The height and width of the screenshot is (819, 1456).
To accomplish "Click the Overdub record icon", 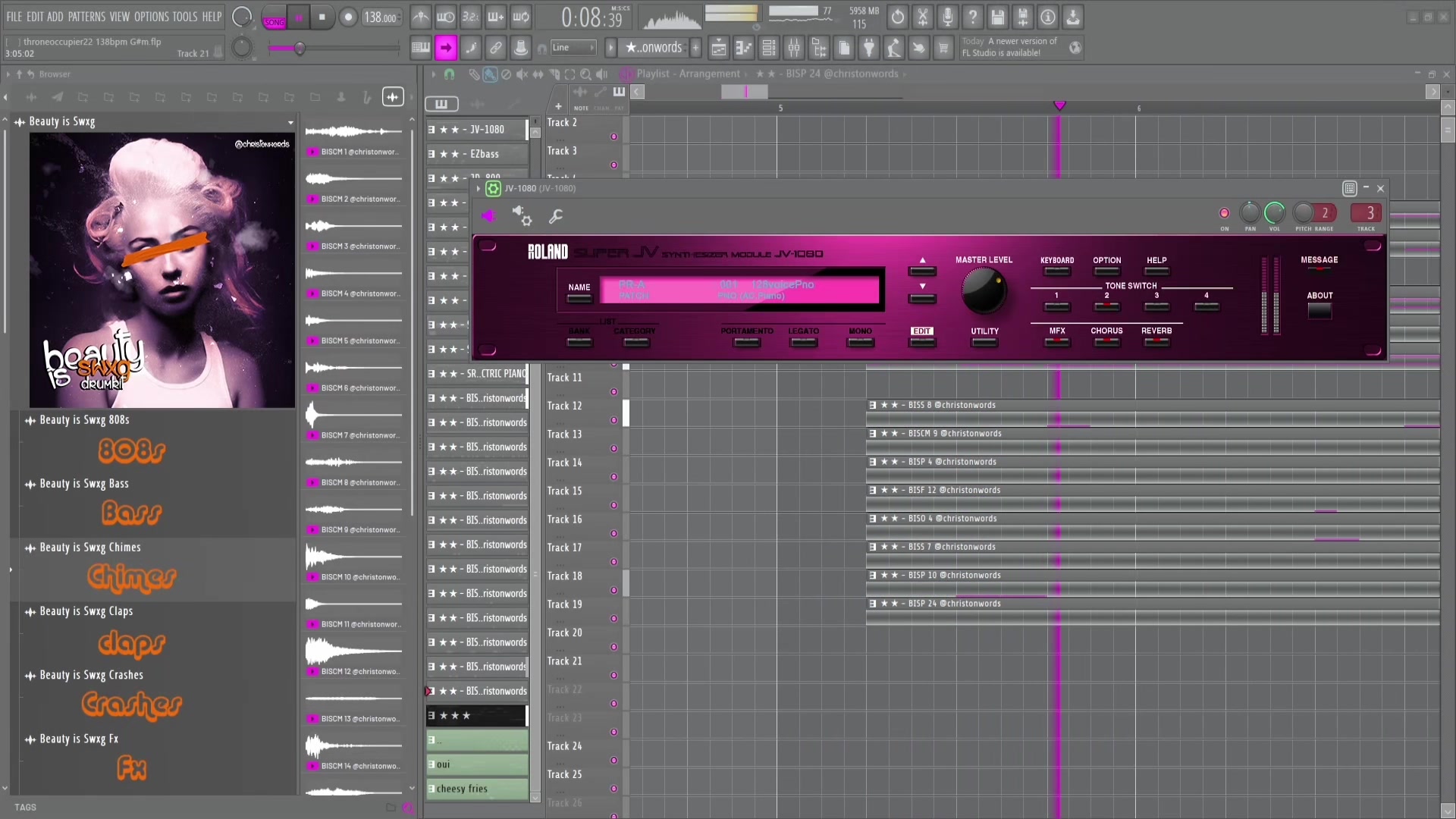I will pyautogui.click(x=496, y=17).
